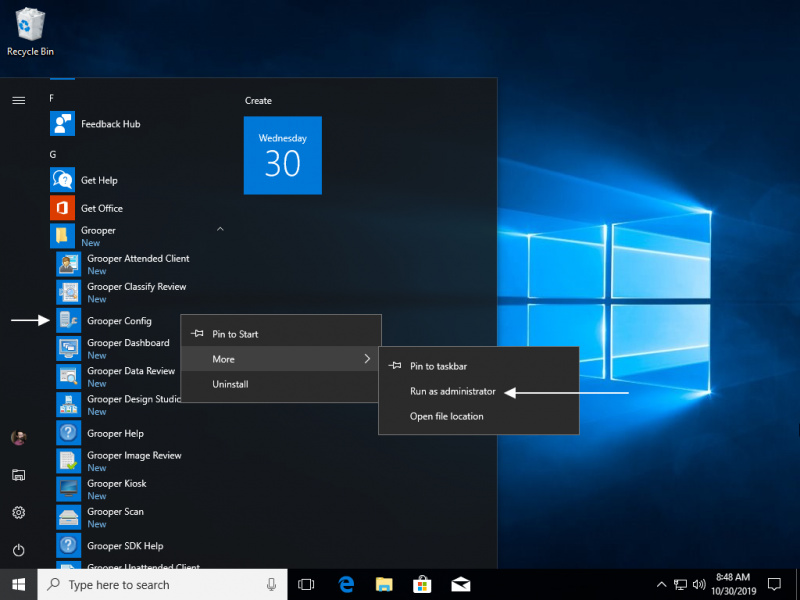Image resolution: width=800 pixels, height=600 pixels.
Task: Open Grooper Scan icon
Action: point(69,517)
